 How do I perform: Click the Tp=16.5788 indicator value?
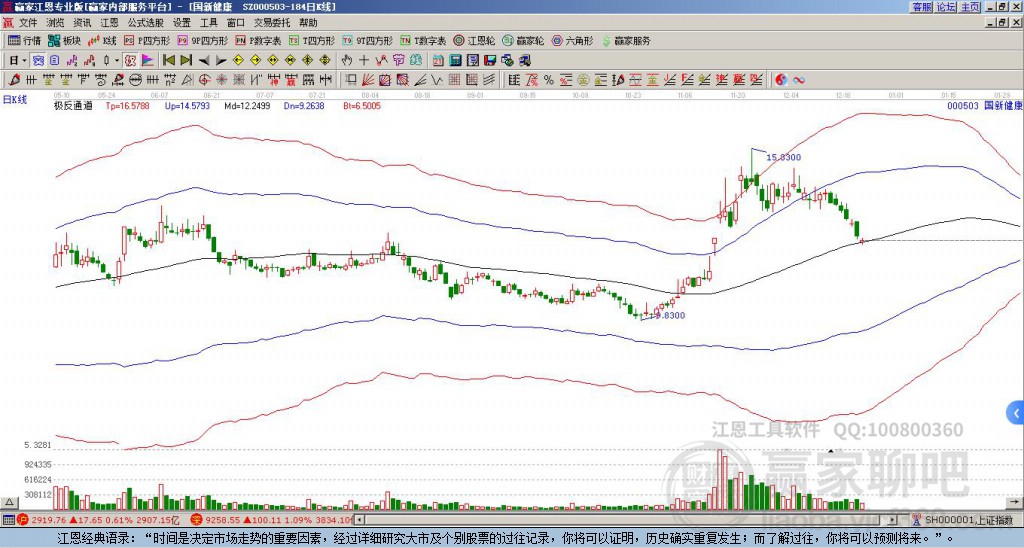(127, 106)
